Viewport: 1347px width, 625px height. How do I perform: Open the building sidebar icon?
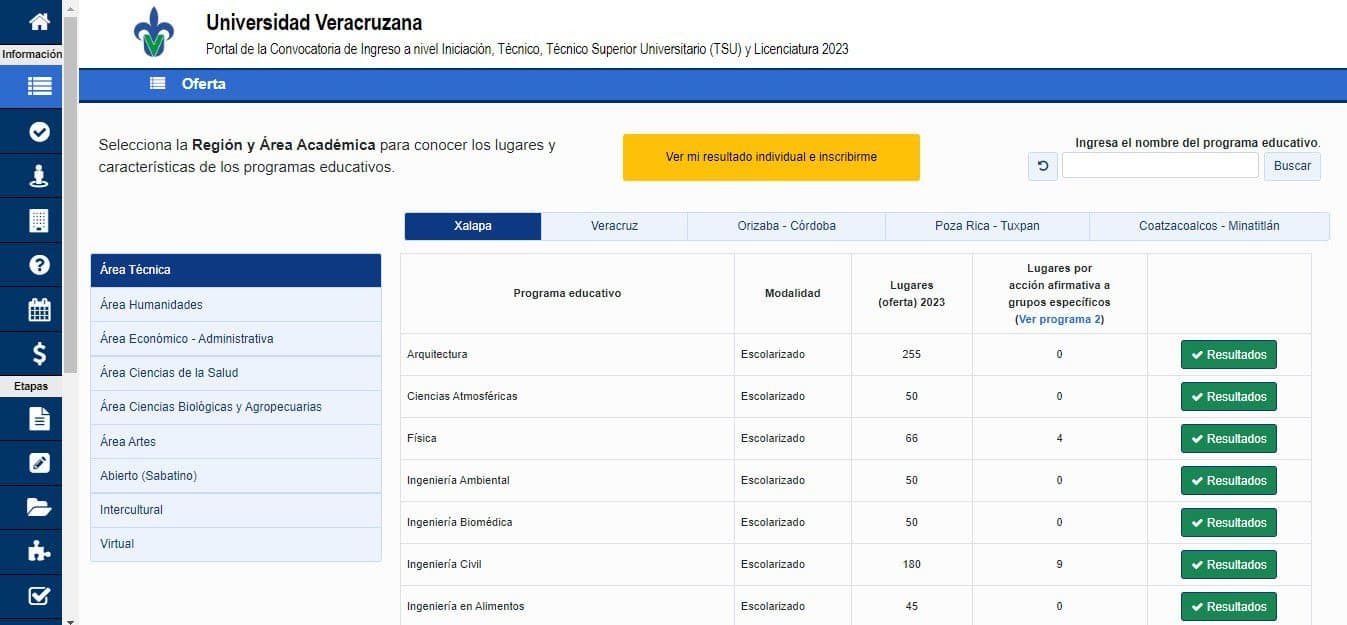coord(39,220)
